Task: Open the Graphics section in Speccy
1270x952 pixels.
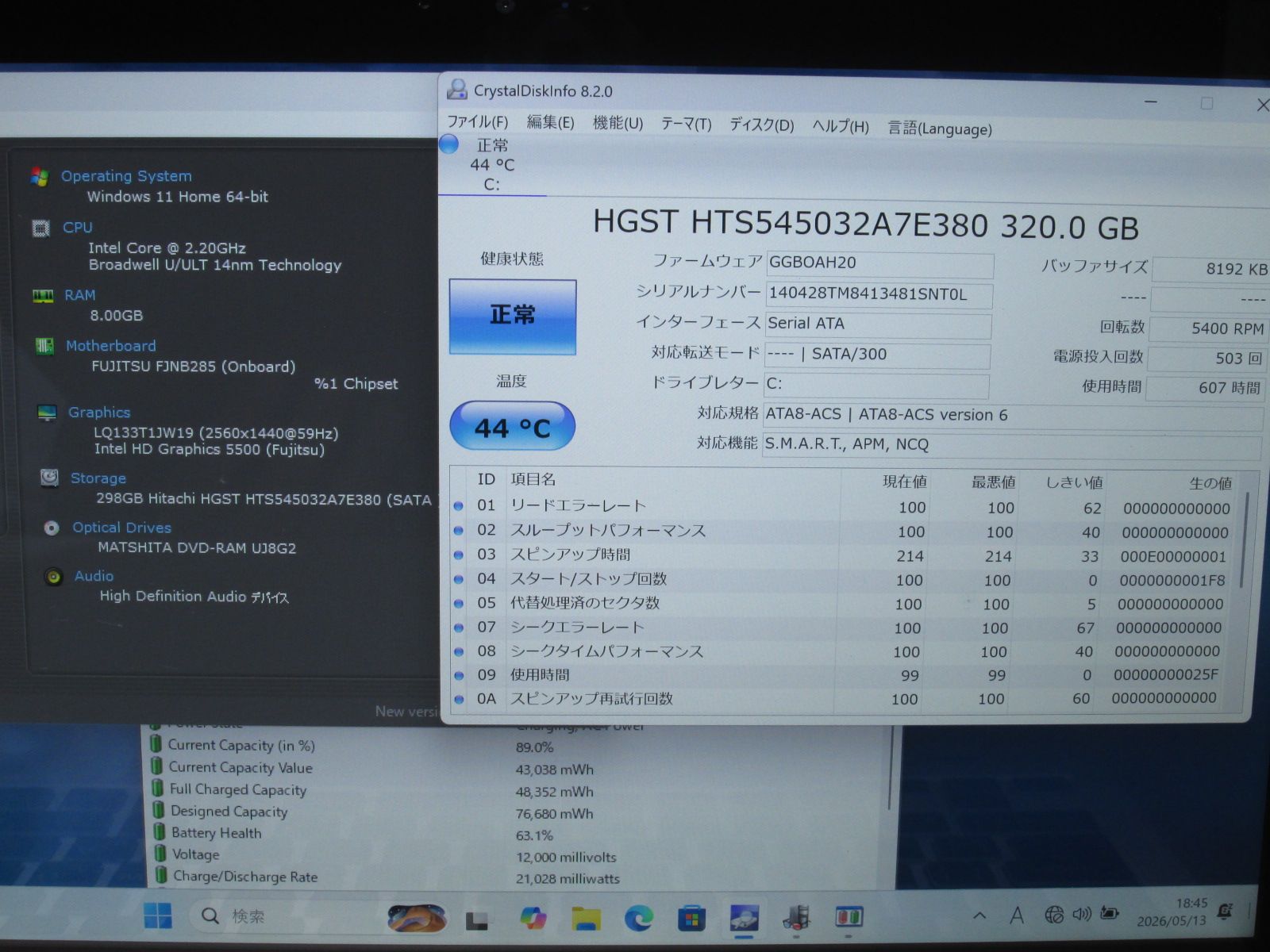Action: [x=99, y=413]
